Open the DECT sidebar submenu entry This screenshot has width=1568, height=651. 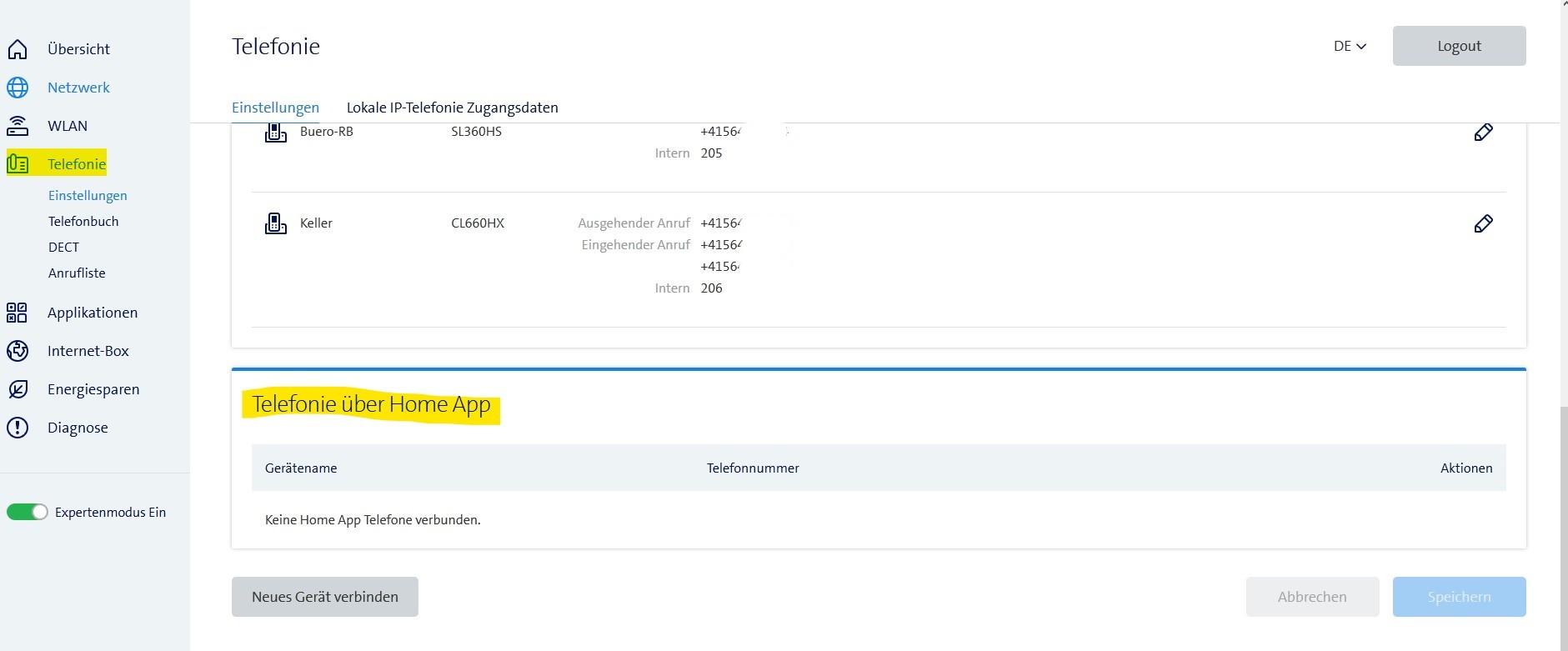tap(63, 247)
